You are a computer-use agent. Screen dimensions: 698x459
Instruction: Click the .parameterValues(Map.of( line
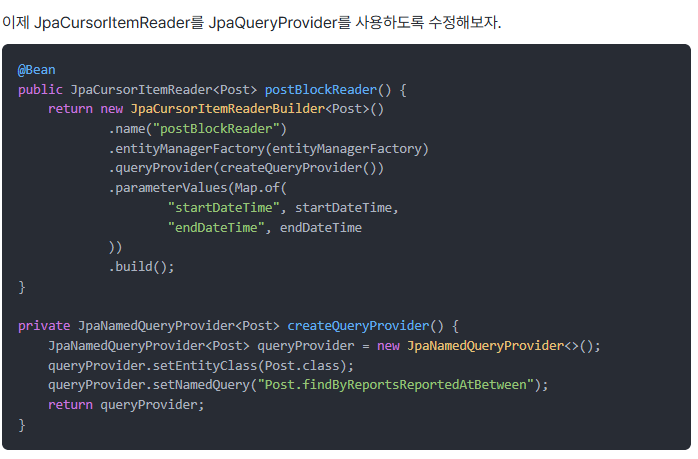[198, 188]
